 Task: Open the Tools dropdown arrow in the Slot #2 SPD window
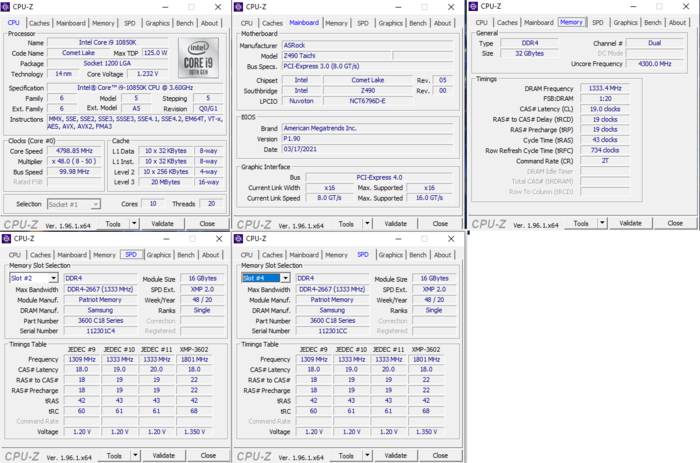[x=135, y=455]
